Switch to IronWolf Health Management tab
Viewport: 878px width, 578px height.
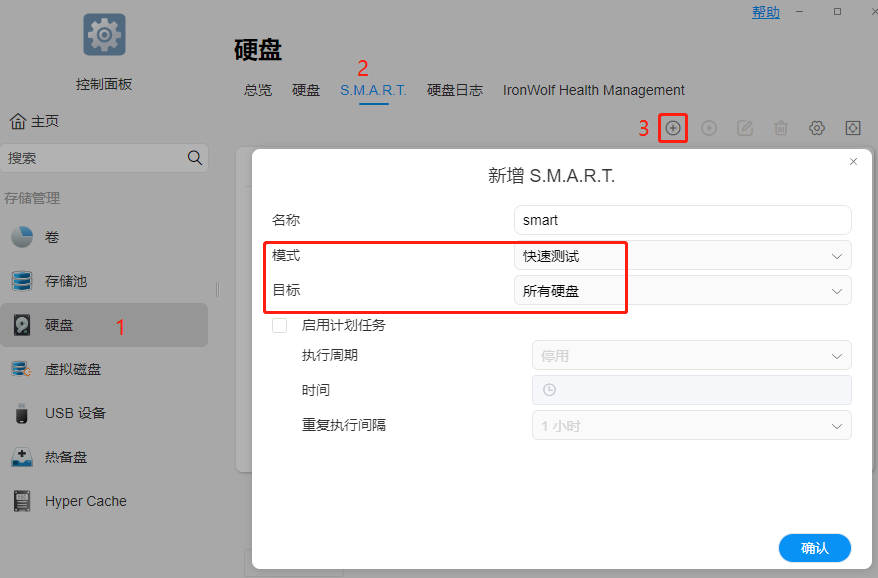coord(594,90)
